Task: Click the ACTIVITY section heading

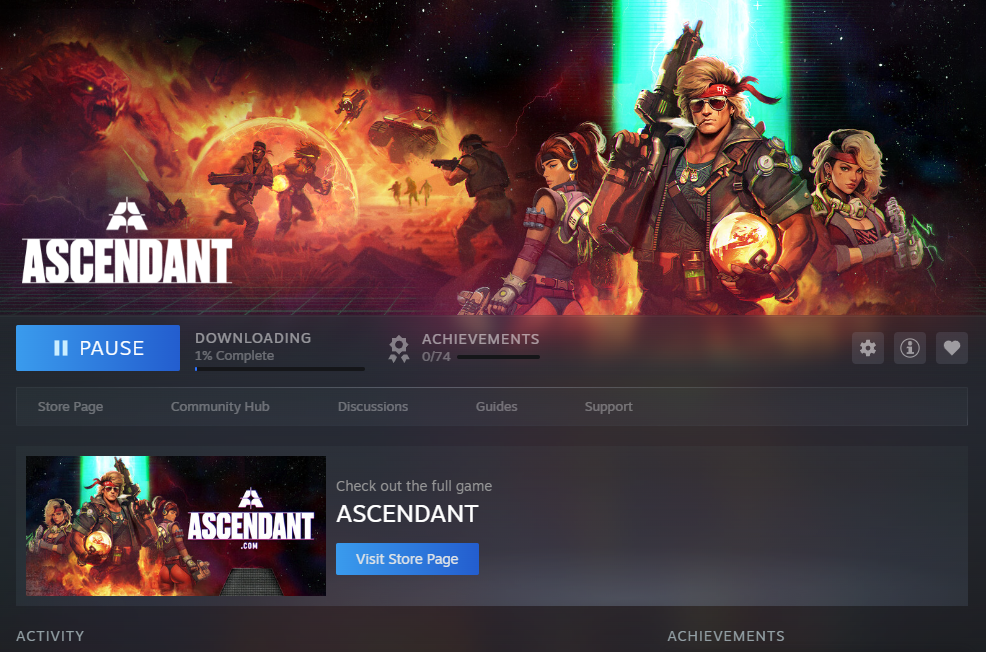Action: 50,636
